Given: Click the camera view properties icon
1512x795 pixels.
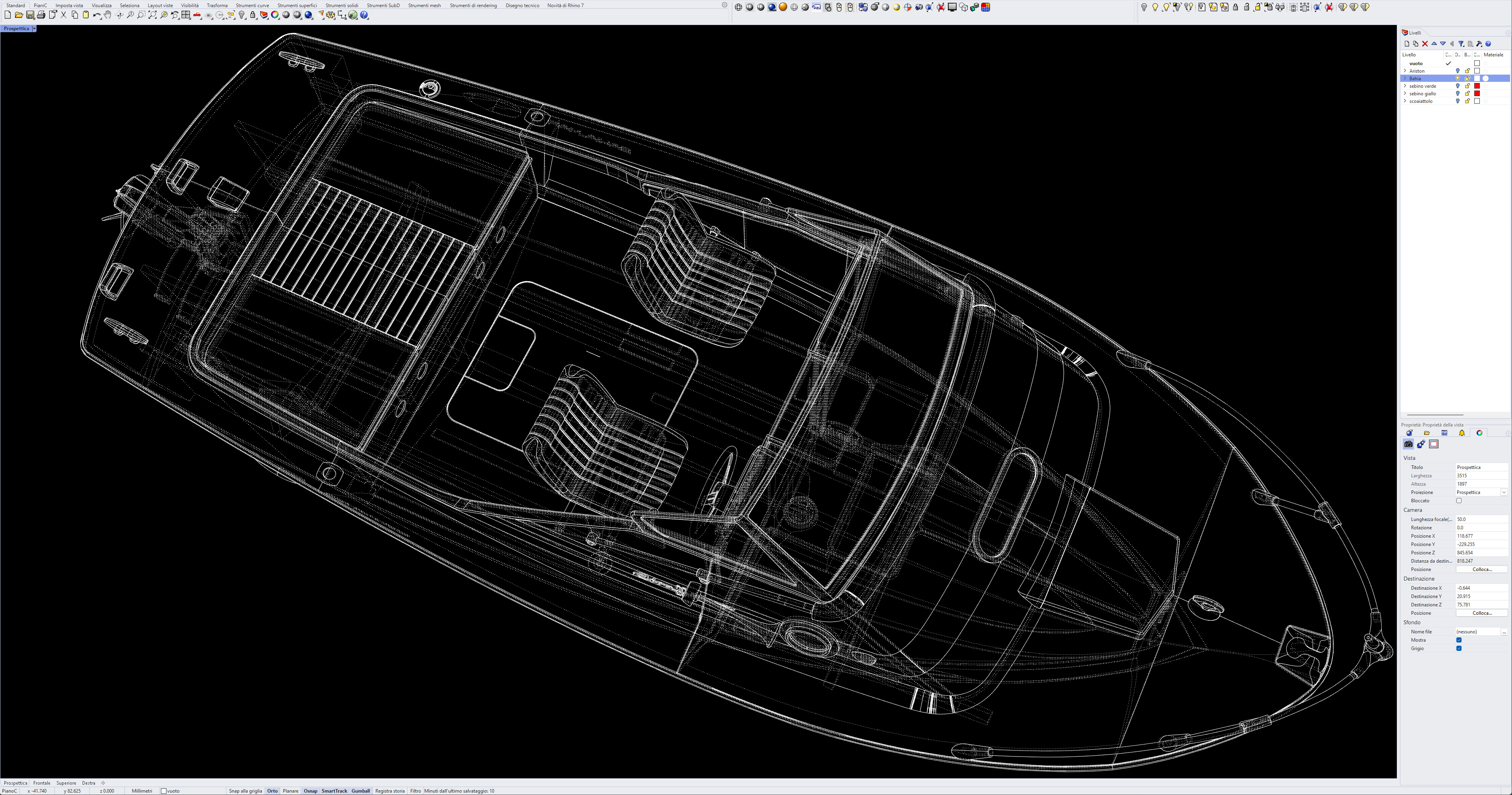Looking at the screenshot, I should [1408, 444].
